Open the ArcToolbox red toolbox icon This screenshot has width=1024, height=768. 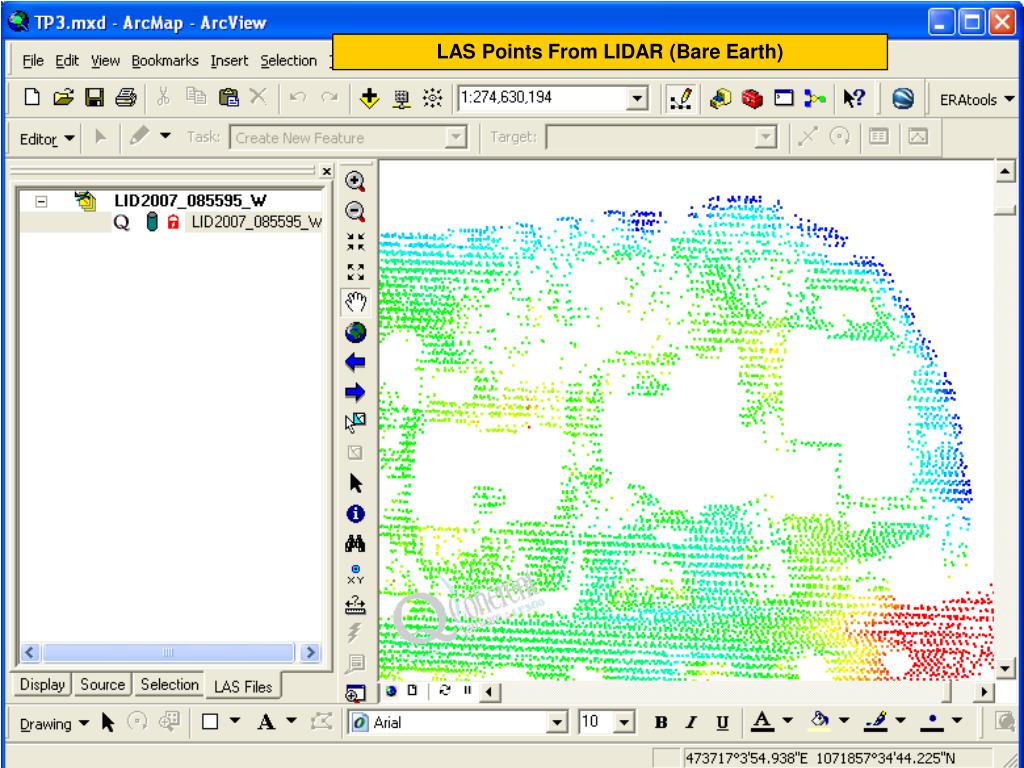coord(752,99)
